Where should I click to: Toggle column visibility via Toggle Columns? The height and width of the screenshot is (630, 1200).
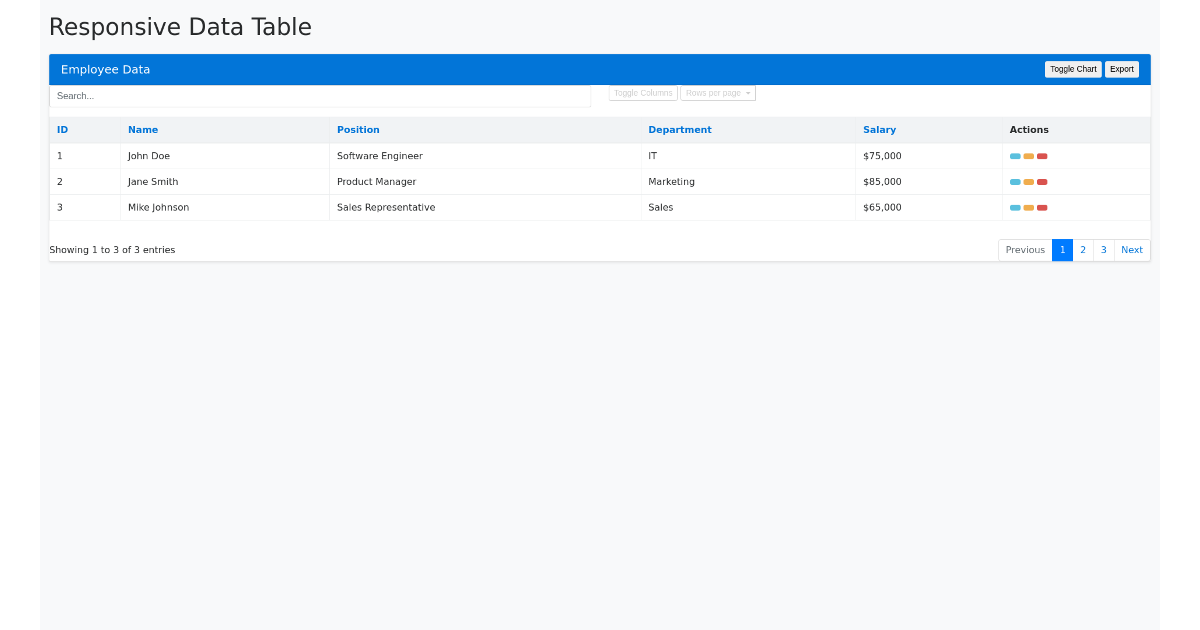pyautogui.click(x=643, y=92)
